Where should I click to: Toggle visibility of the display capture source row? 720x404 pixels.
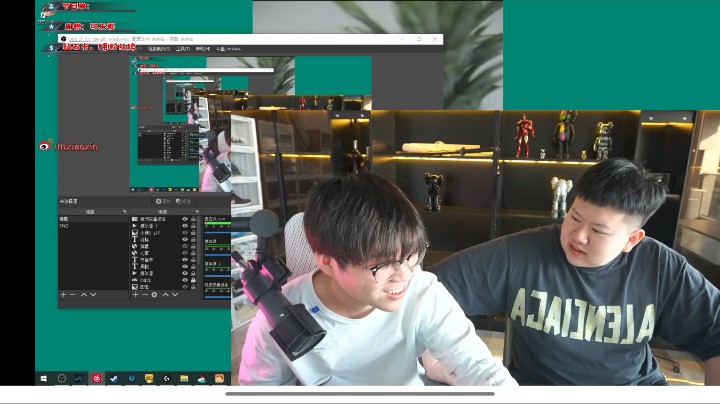tap(185, 219)
